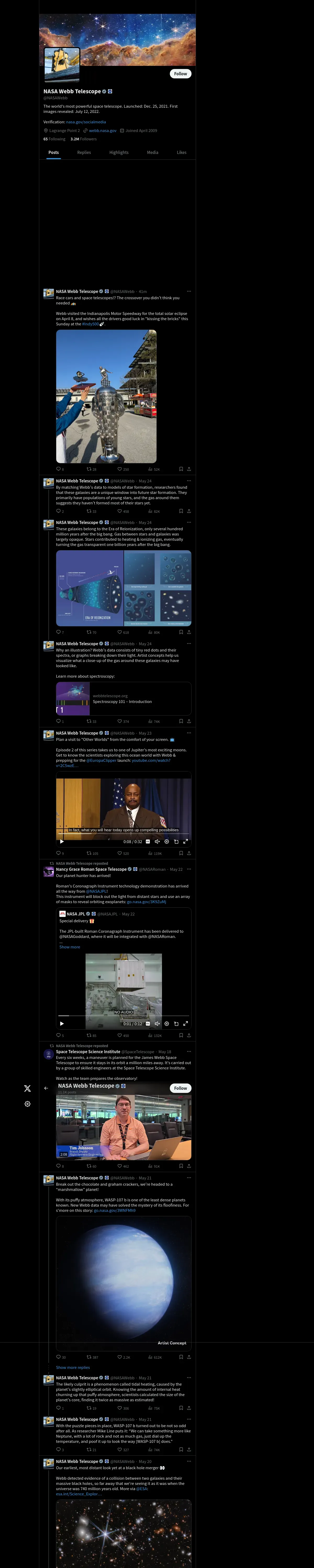Open the webb.nasa.gov profile link
Screen dimensions: 314x1568
[x=102, y=130]
